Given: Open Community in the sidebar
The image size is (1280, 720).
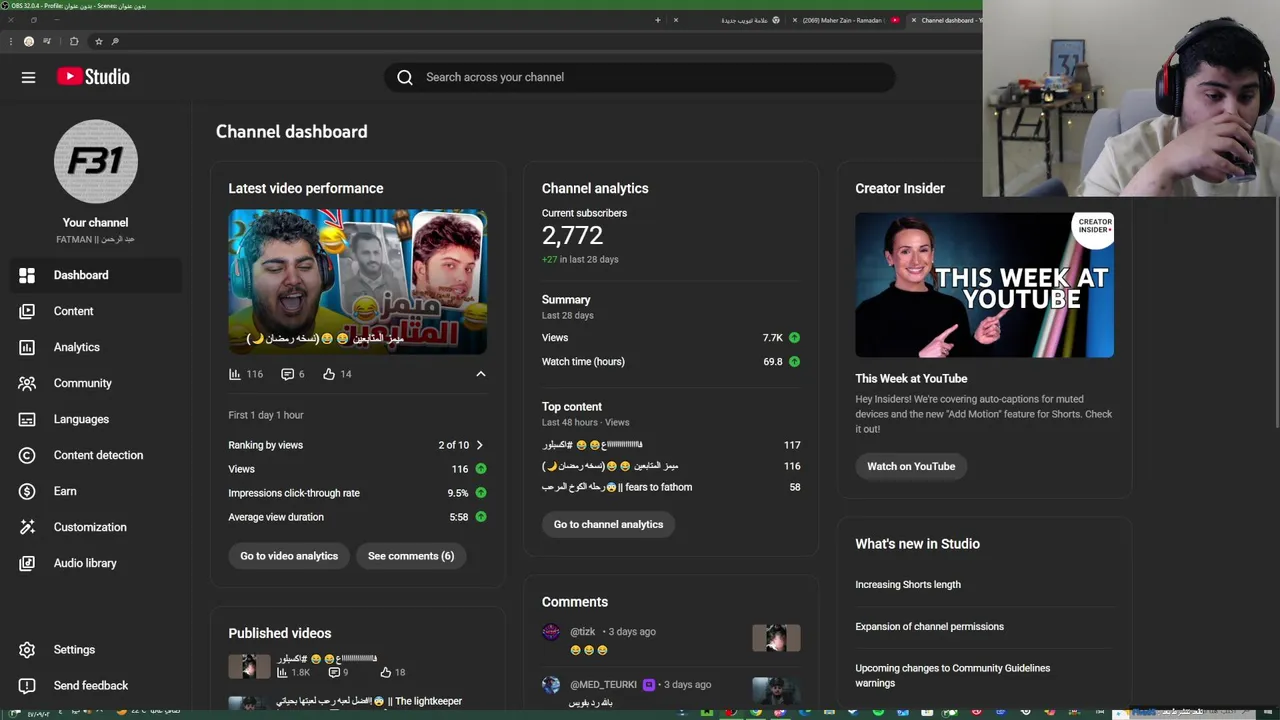Looking at the screenshot, I should tap(96, 383).
